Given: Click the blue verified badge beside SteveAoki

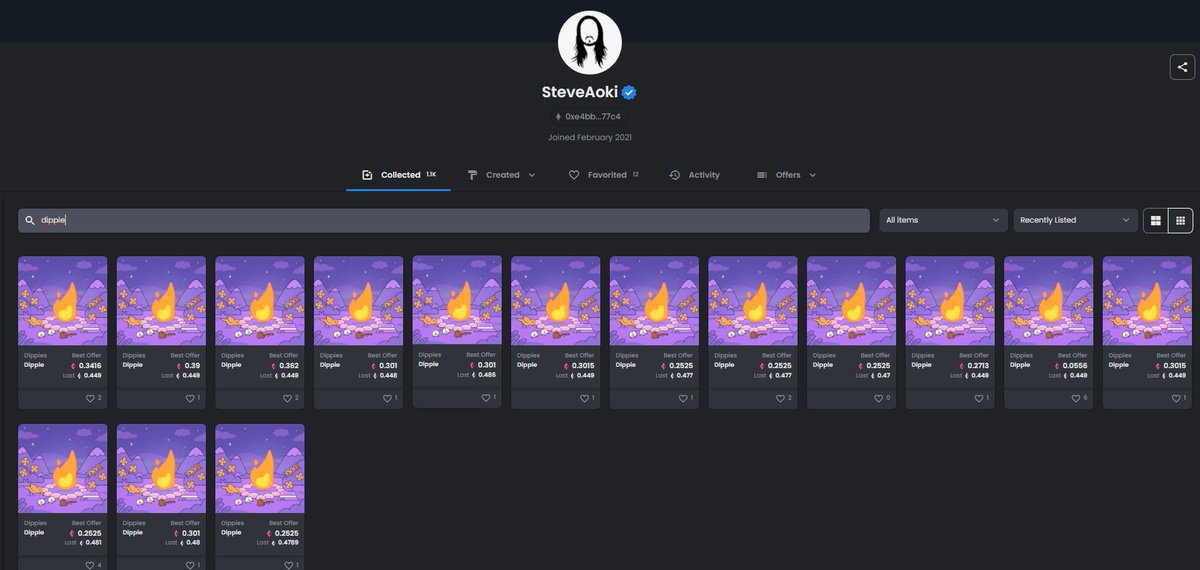Looking at the screenshot, I should [629, 92].
